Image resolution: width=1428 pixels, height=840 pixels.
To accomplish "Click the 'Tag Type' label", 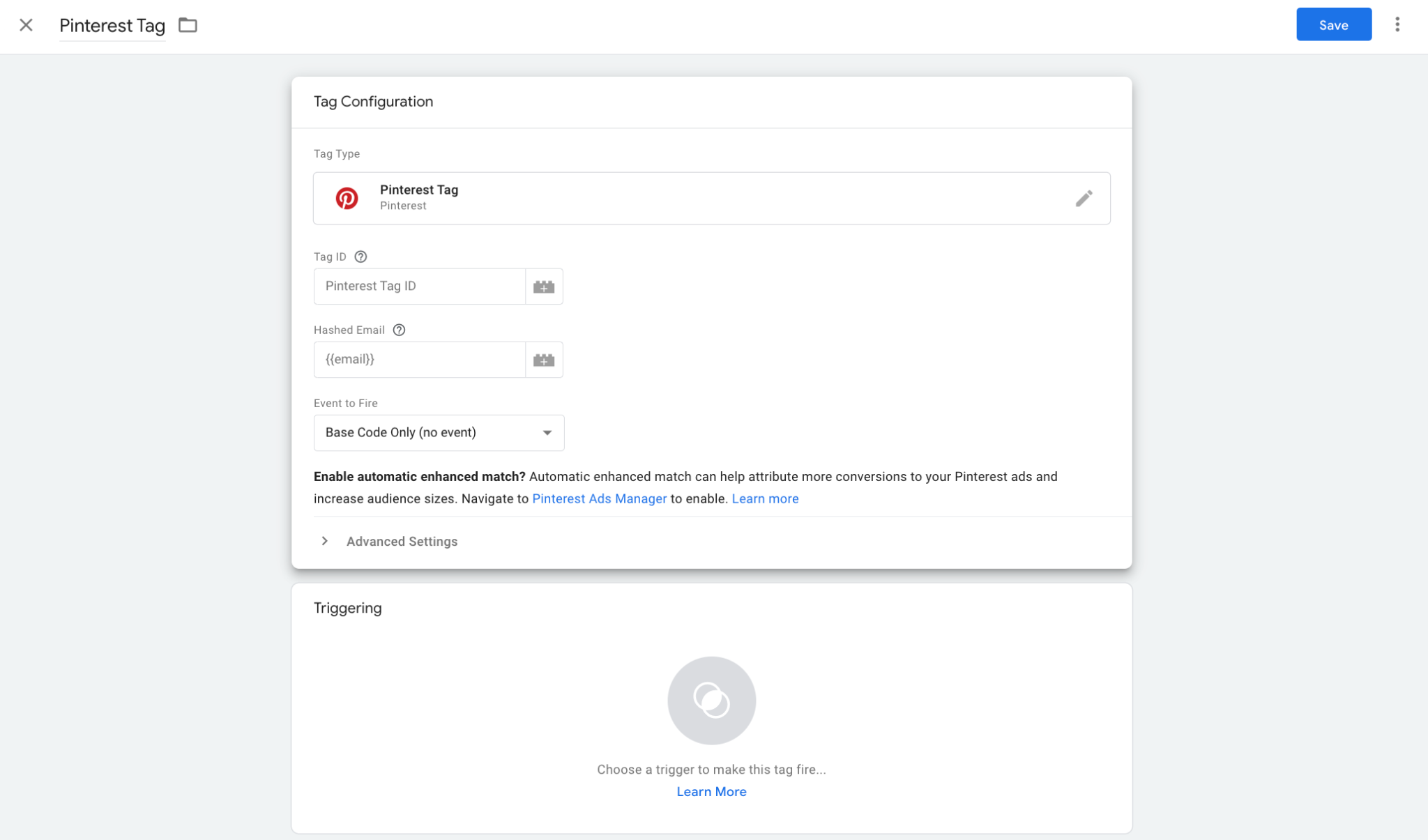I will pos(337,153).
